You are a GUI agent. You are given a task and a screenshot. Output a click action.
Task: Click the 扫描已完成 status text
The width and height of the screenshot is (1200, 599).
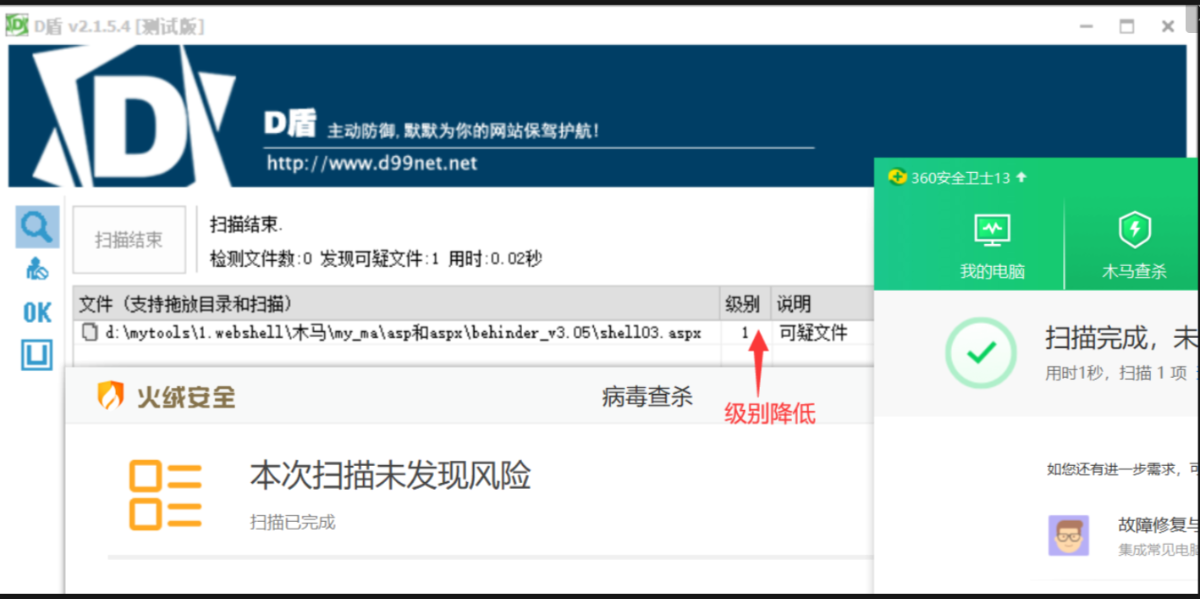coord(292,522)
